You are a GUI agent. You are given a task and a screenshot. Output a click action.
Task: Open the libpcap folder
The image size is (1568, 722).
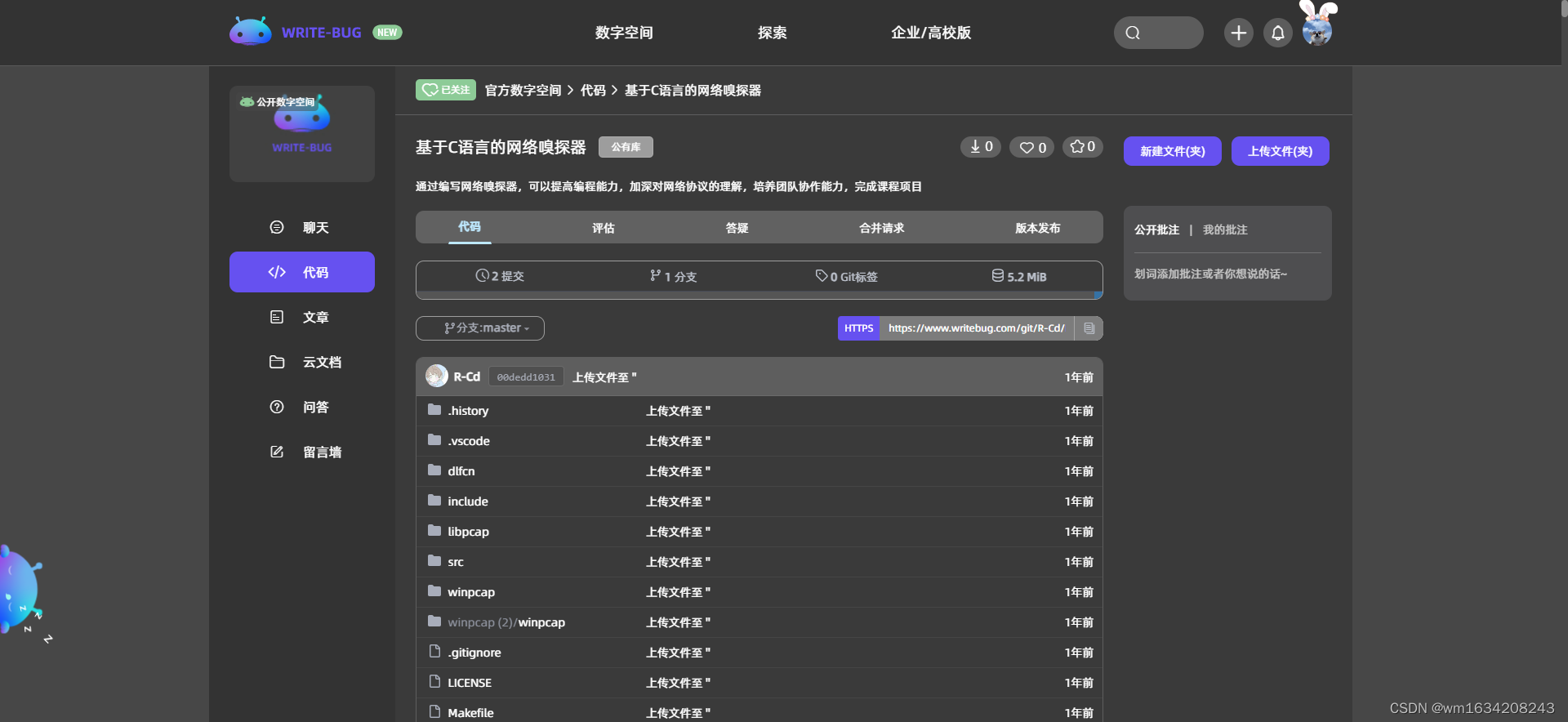[x=468, y=532]
